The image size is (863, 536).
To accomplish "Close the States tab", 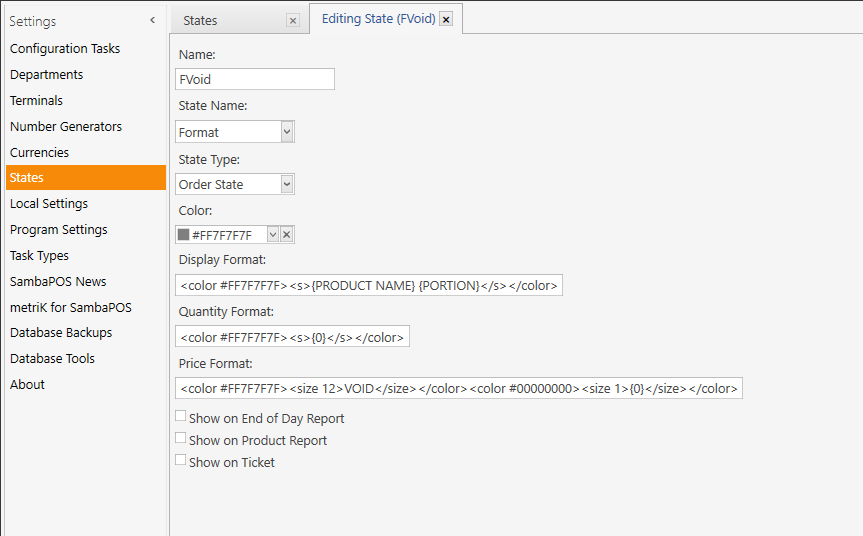I will coord(293,21).
